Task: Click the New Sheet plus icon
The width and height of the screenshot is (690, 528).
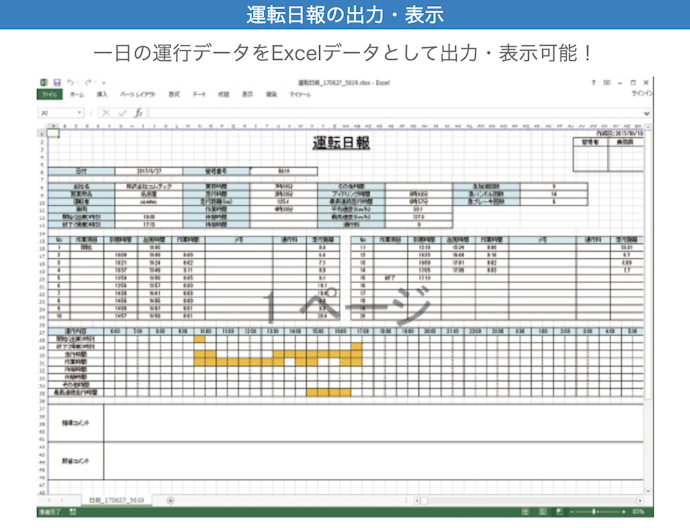Action: pyautogui.click(x=170, y=500)
